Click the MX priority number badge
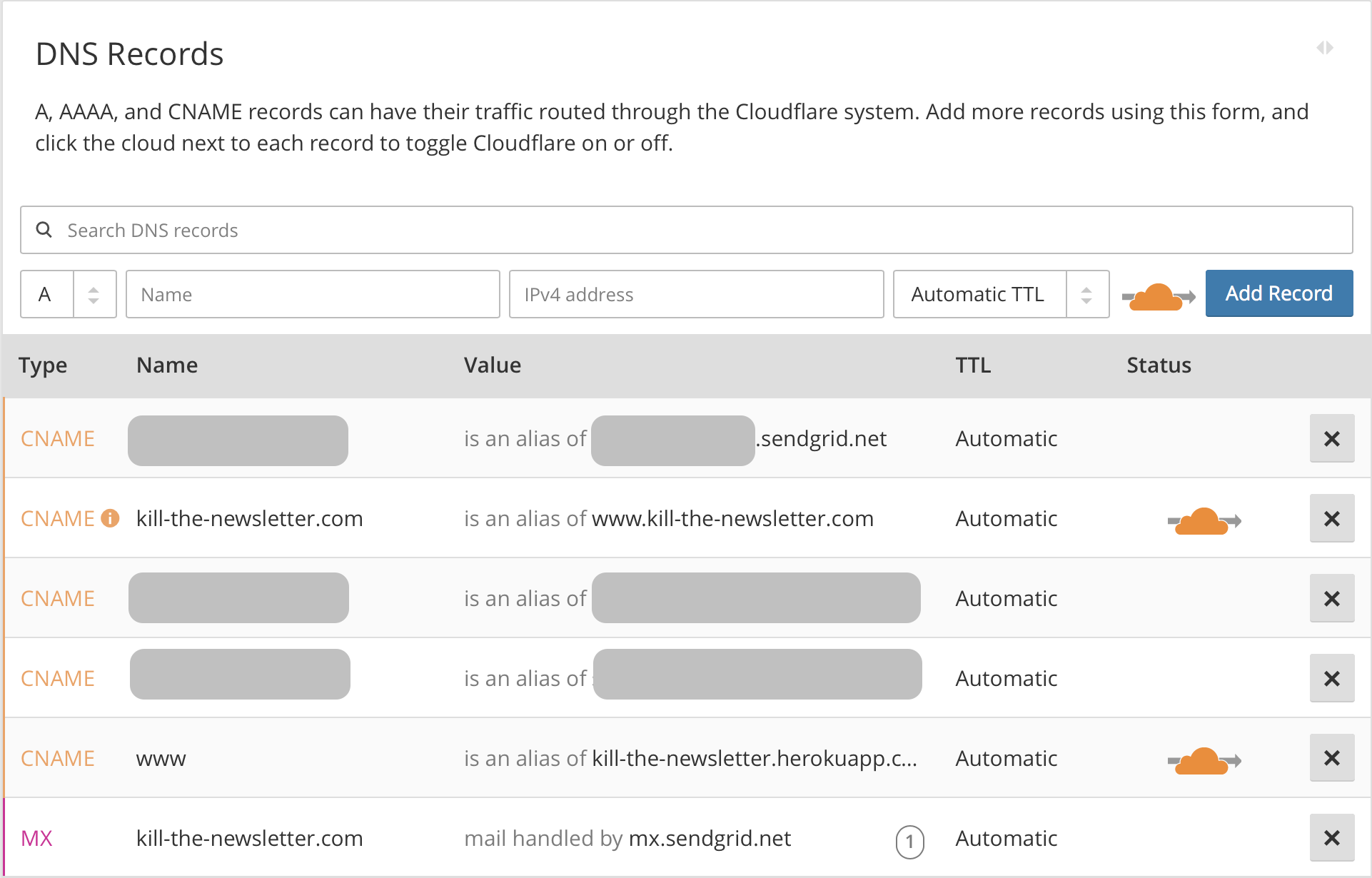The width and height of the screenshot is (1372, 878). tap(909, 842)
